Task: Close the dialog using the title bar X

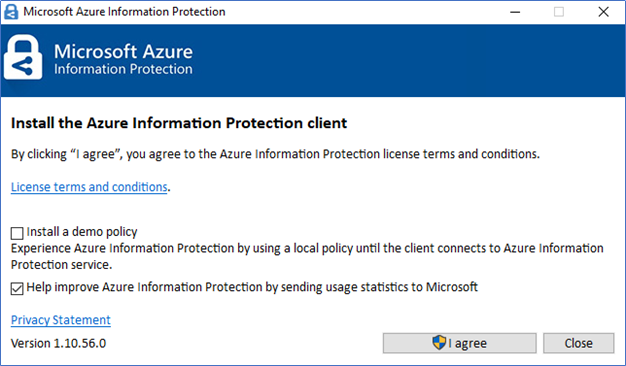Action: (604, 12)
